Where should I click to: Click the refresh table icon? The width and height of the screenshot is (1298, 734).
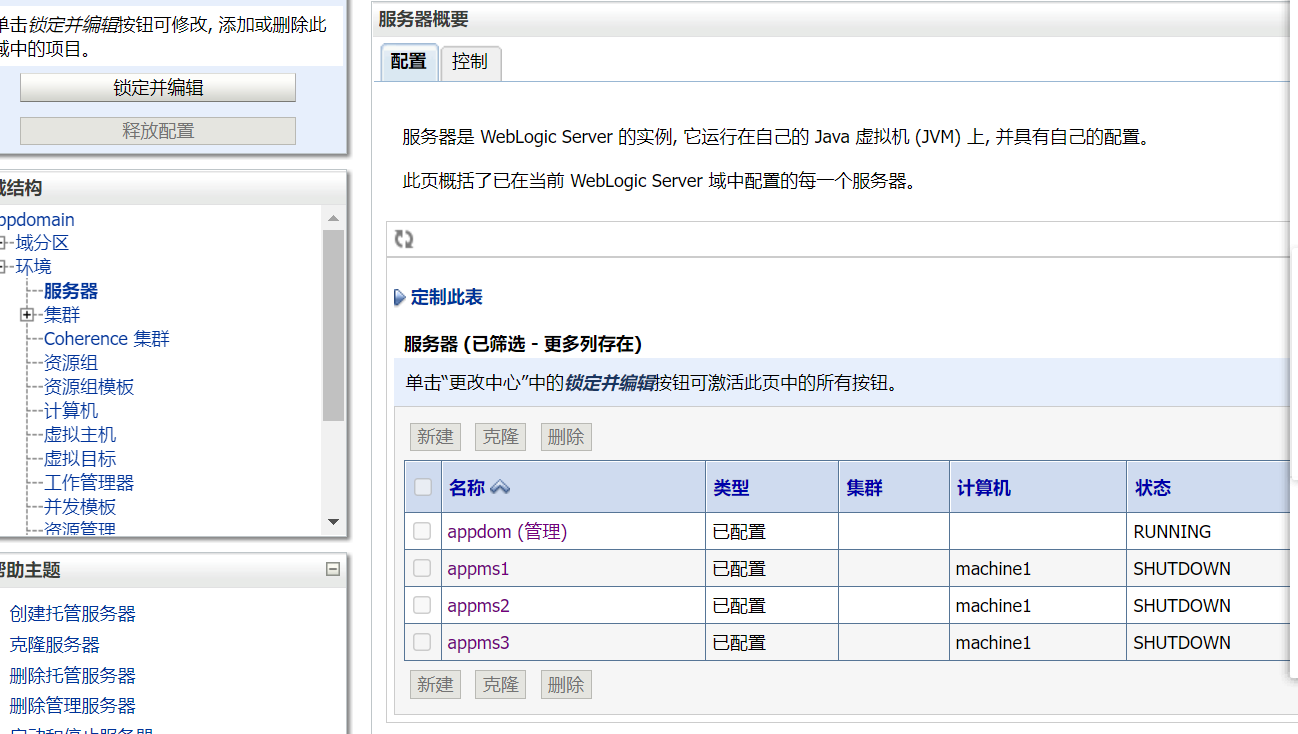coord(404,239)
